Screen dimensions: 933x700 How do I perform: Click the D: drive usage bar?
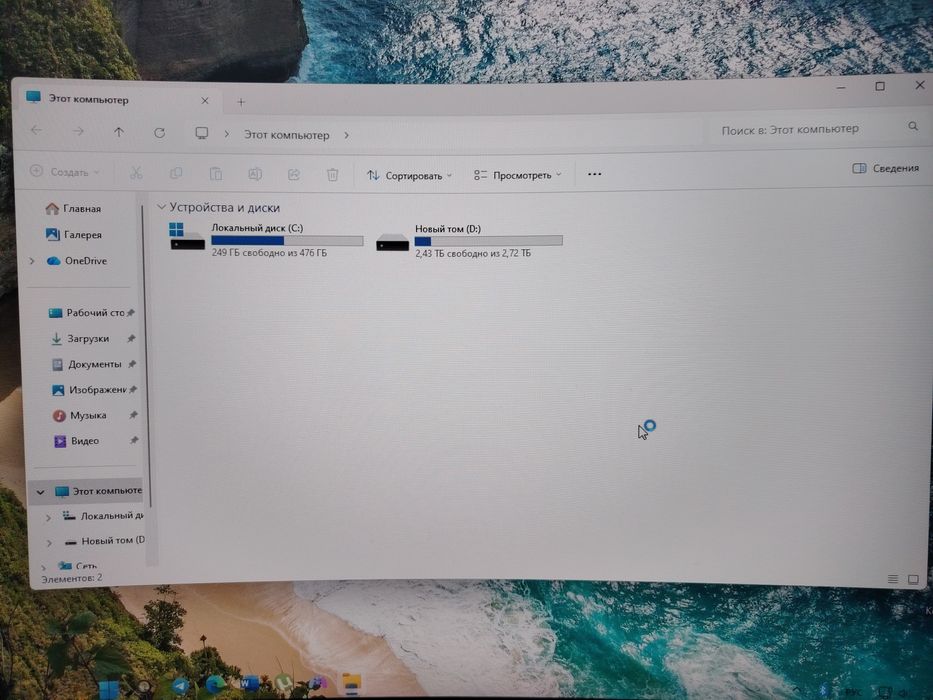click(x=489, y=241)
